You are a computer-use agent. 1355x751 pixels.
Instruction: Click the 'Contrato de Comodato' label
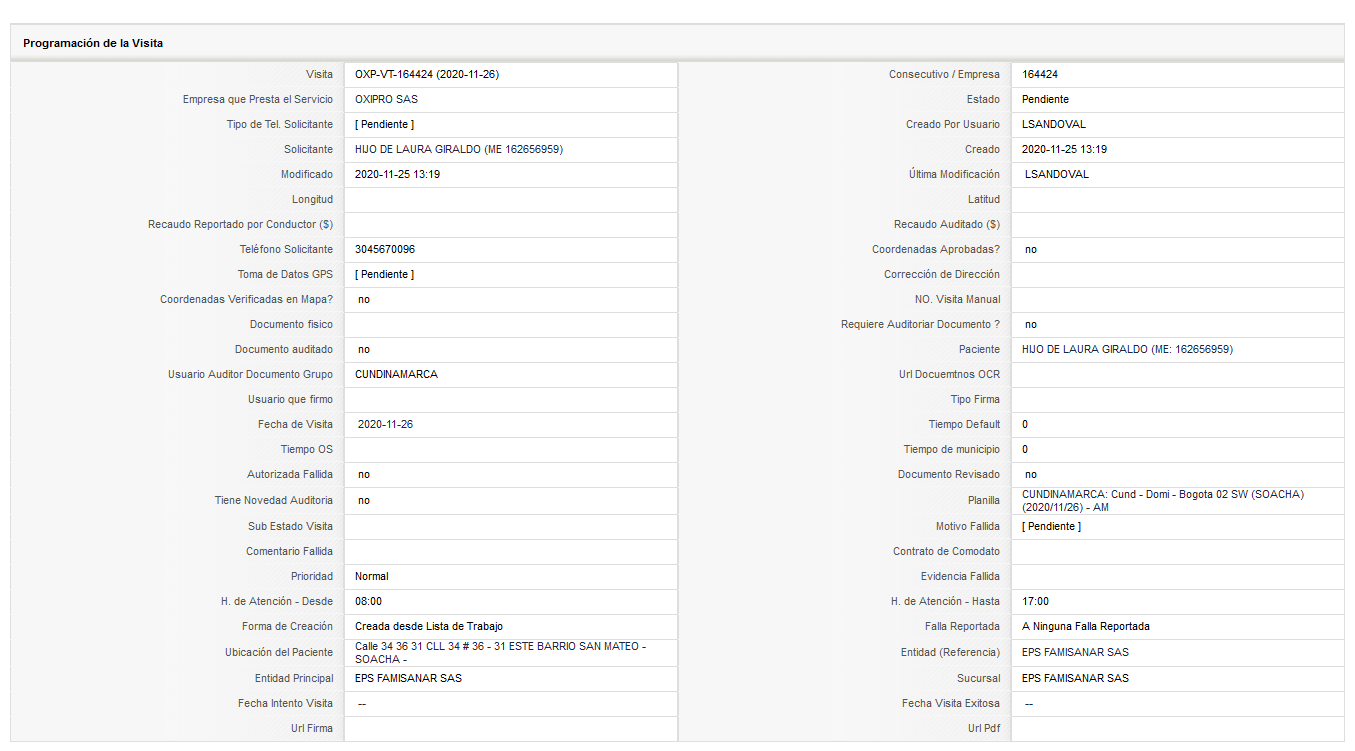(x=946, y=552)
